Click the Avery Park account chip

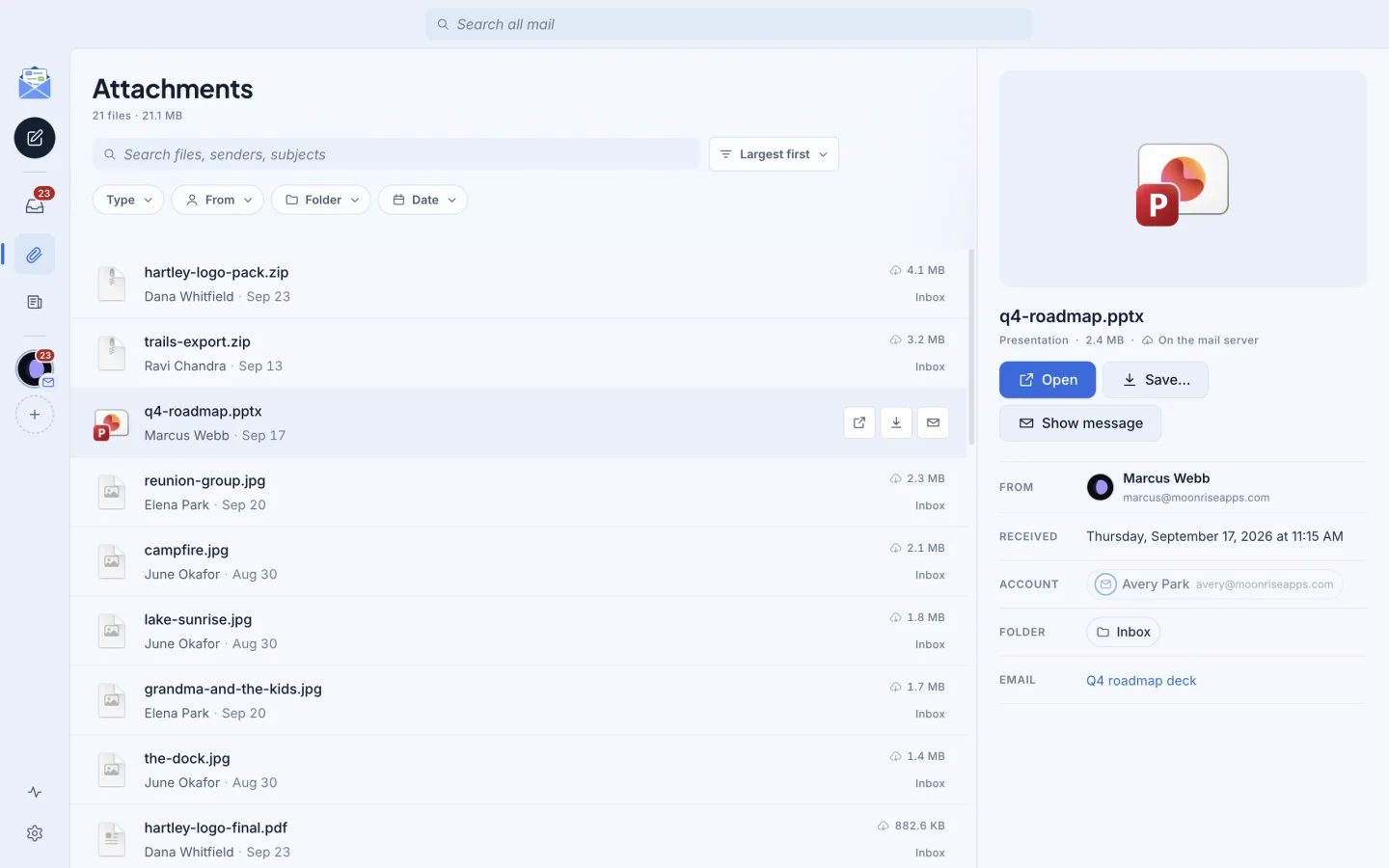(1214, 584)
